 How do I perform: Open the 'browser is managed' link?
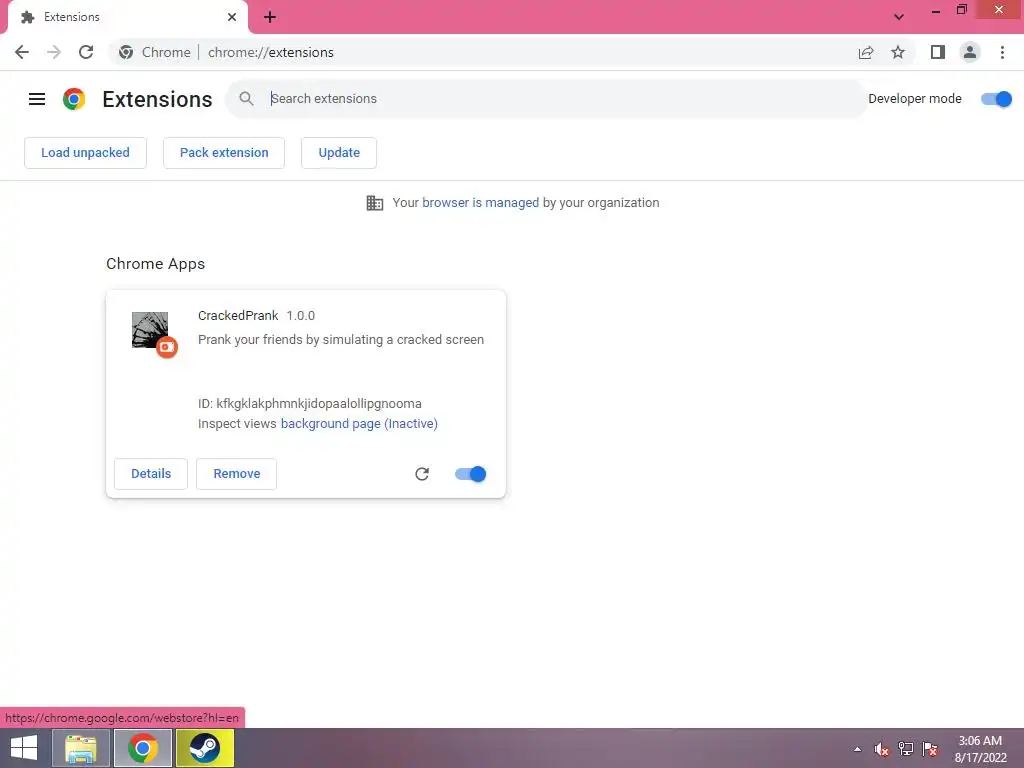[481, 203]
